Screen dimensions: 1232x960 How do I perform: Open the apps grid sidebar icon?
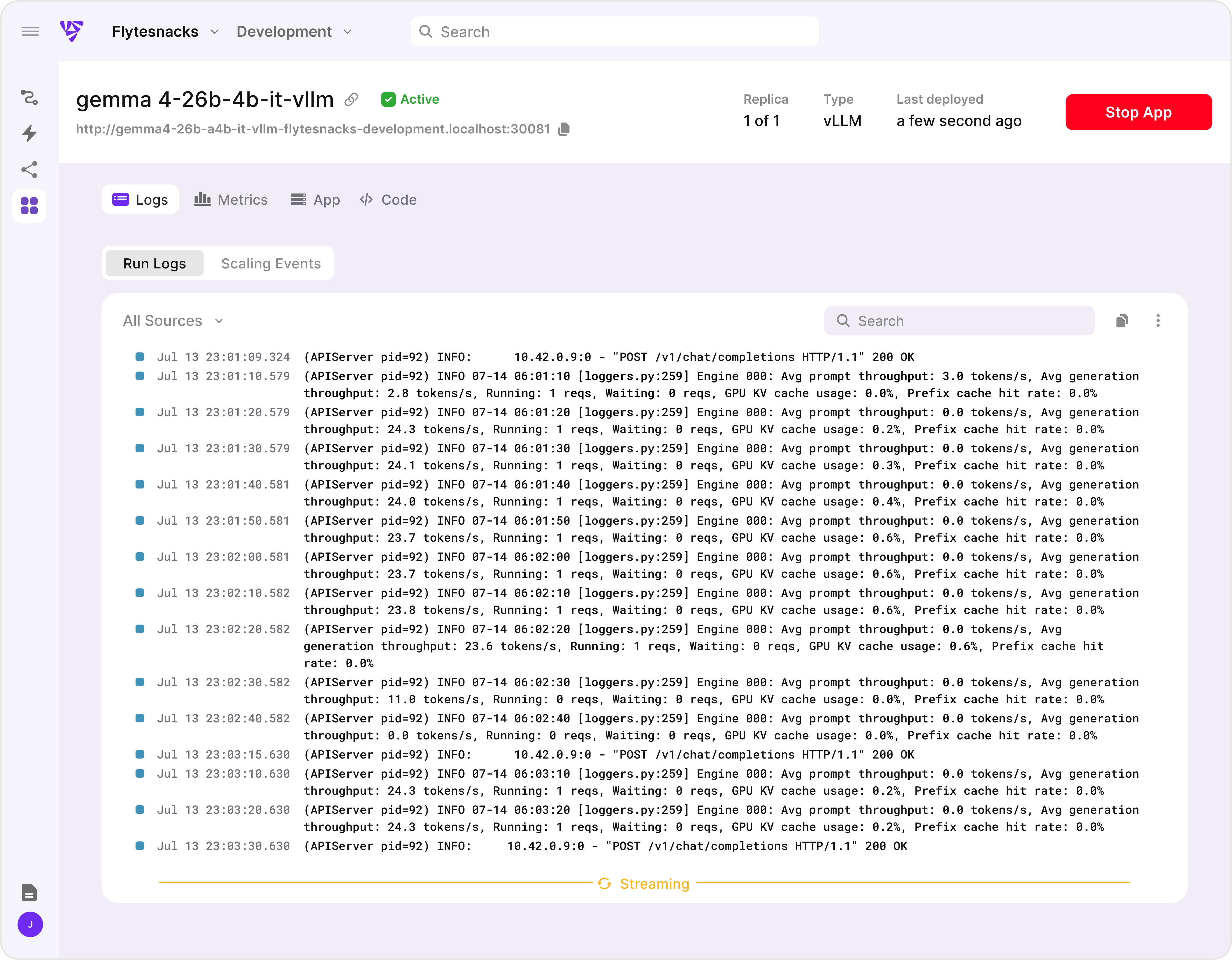29,206
